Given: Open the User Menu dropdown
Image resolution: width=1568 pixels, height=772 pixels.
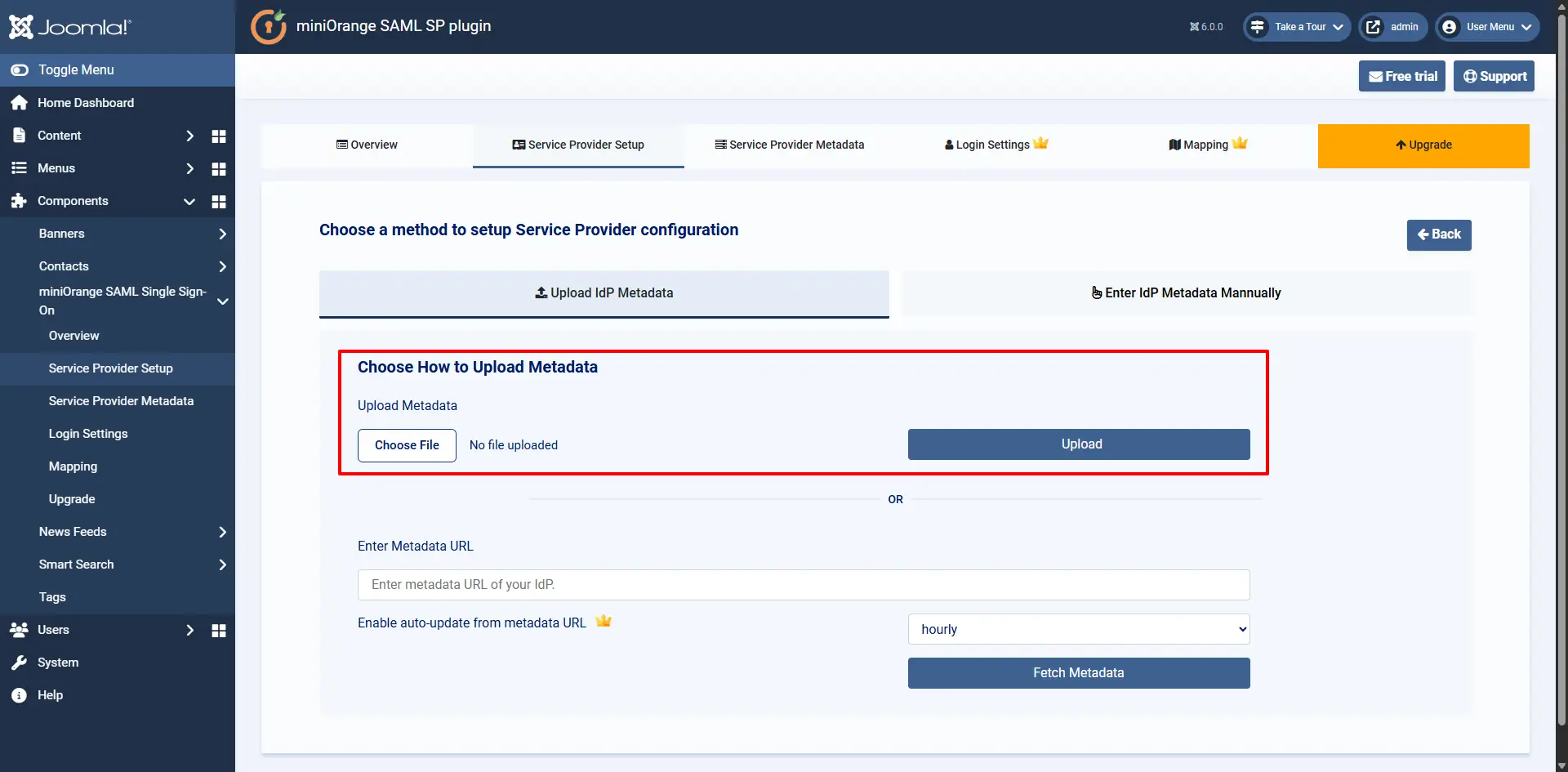Looking at the screenshot, I should [x=1486, y=27].
